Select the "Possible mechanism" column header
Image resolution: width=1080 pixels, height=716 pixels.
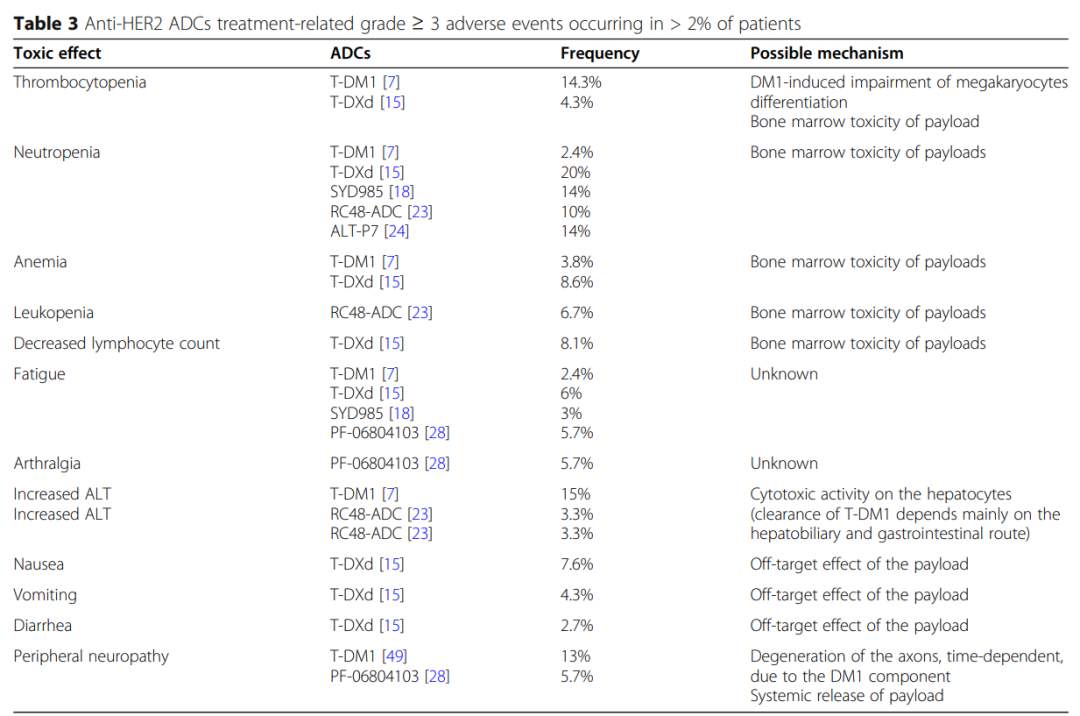[826, 53]
